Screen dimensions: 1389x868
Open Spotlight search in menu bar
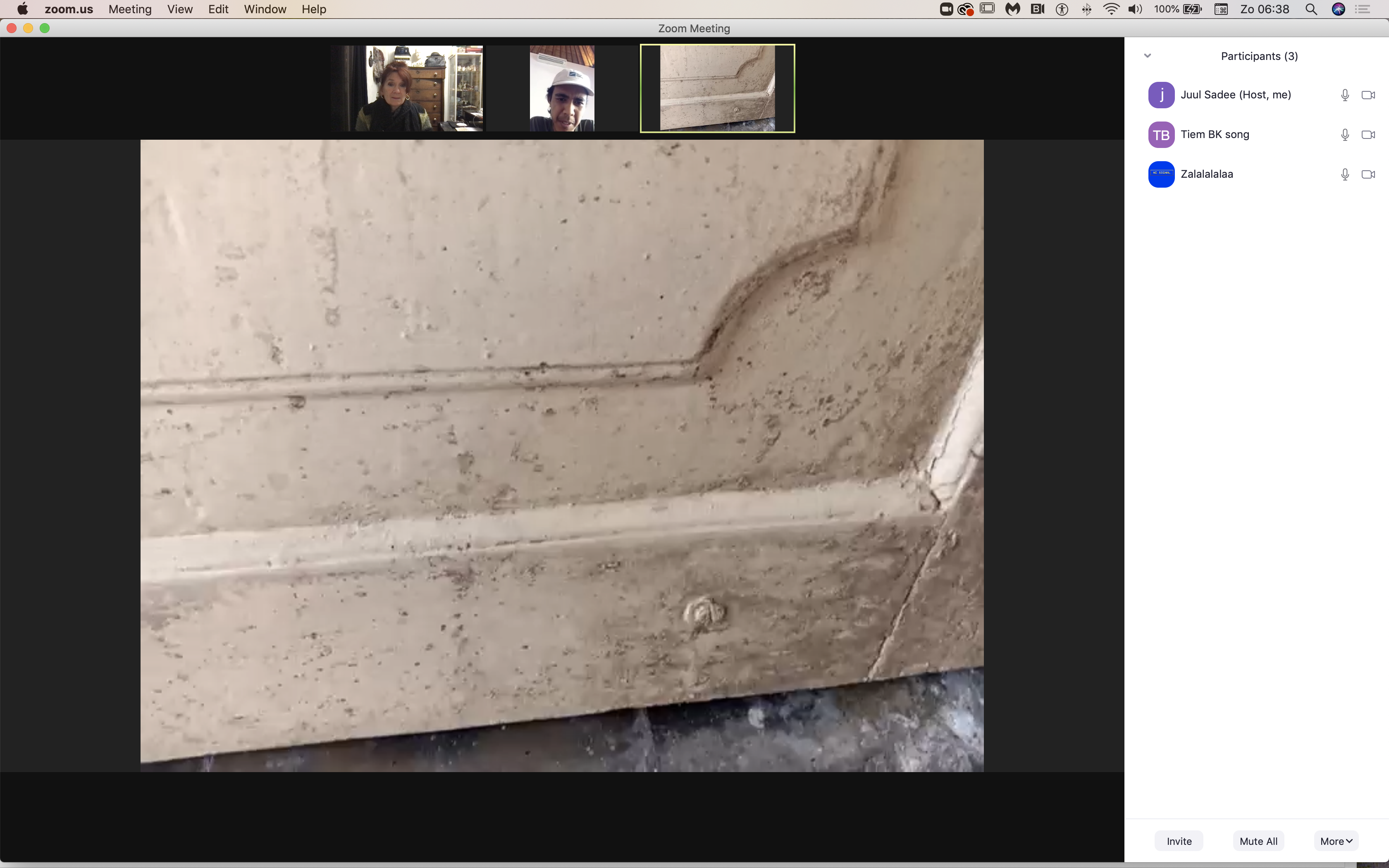1311,9
